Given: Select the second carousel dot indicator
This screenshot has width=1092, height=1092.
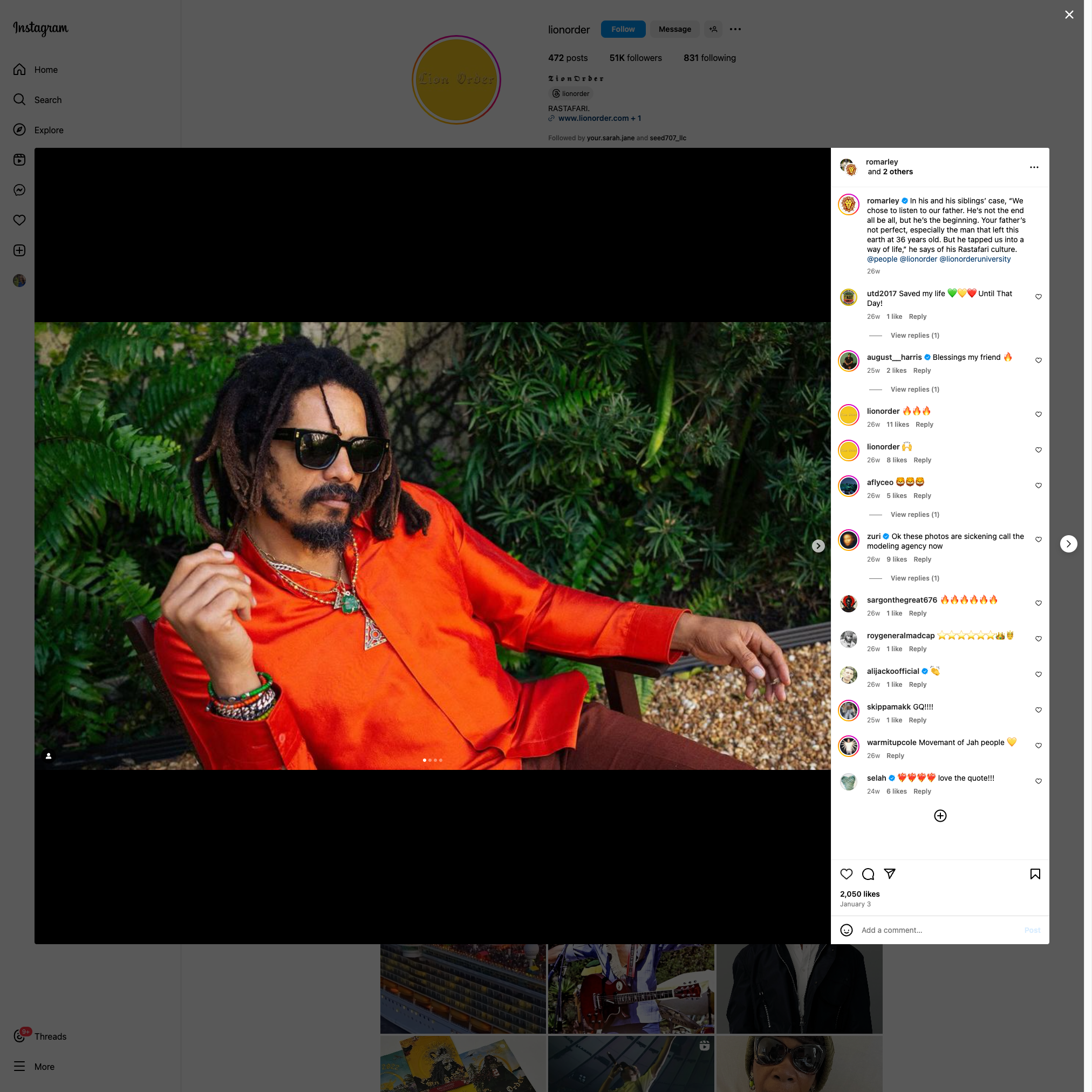Looking at the screenshot, I should 429,760.
